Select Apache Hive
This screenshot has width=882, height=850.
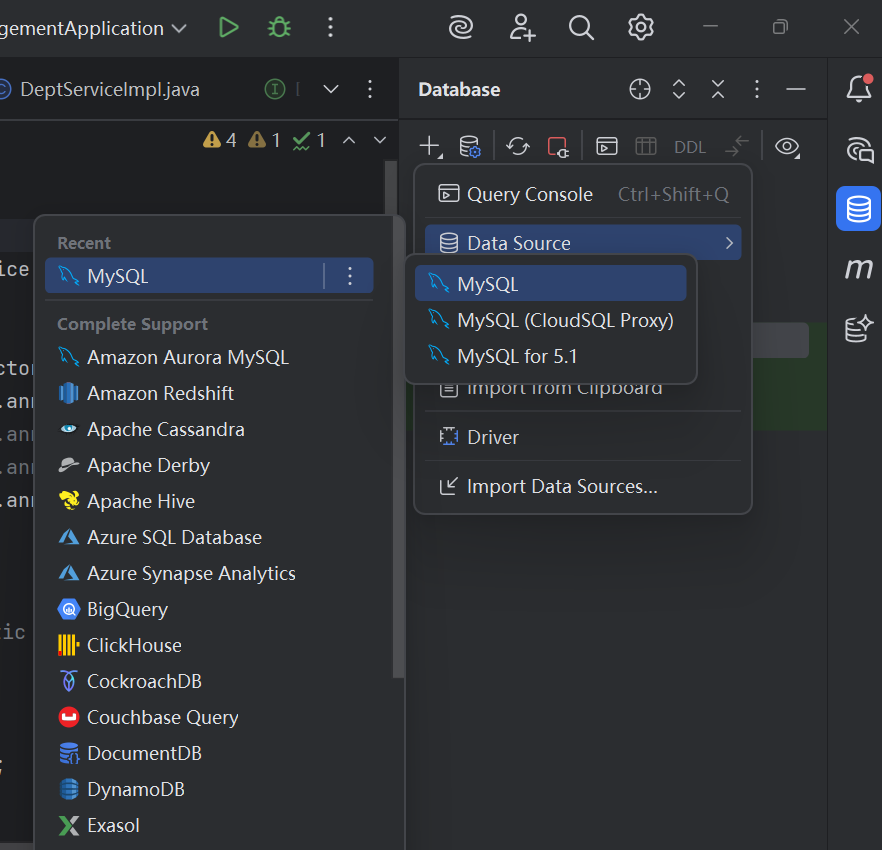click(209, 501)
